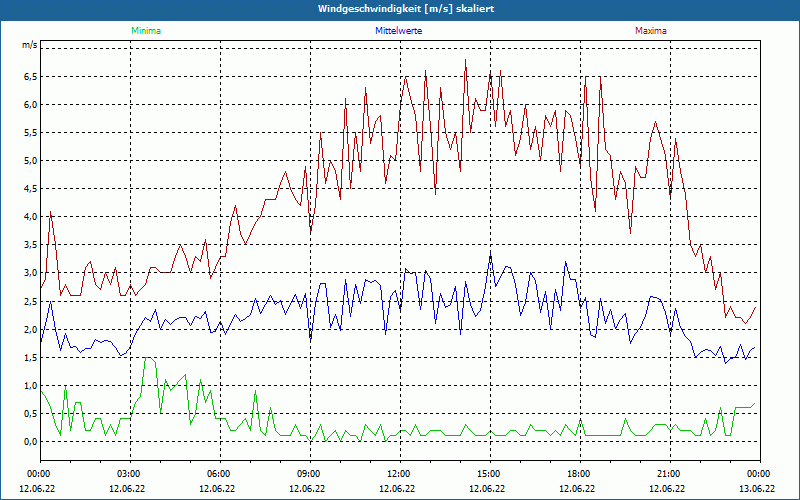Click the 21:00 time axis label
Screen dimensions: 800x500
[x=668, y=474]
